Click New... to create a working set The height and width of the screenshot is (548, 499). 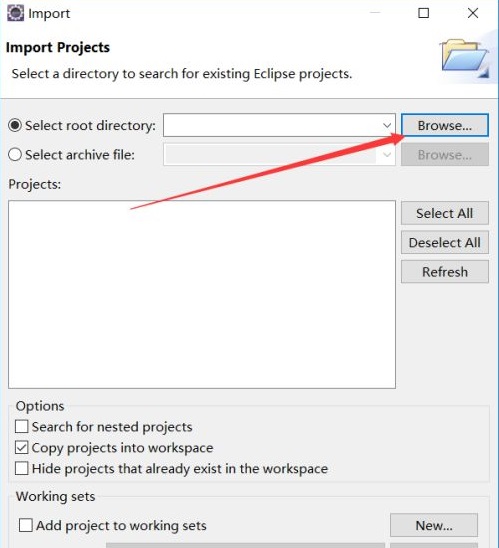pos(434,525)
